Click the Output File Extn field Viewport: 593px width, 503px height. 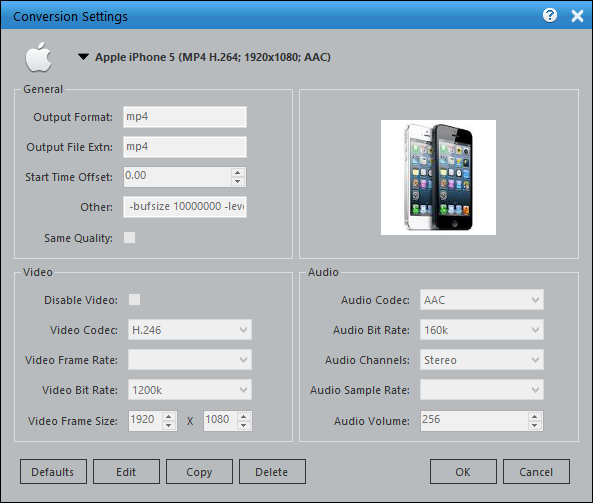click(x=185, y=147)
